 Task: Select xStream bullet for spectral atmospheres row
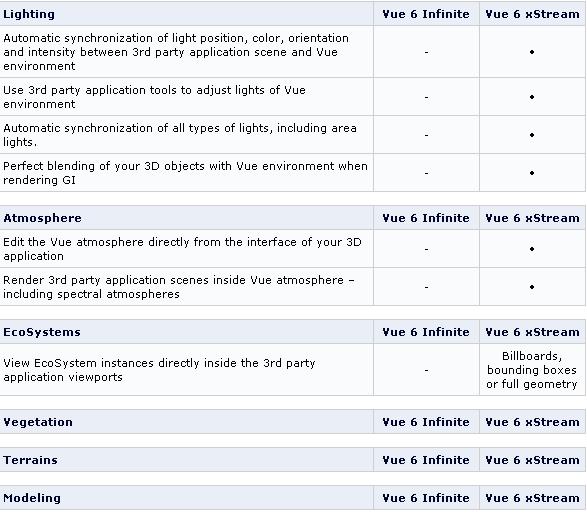[532, 287]
